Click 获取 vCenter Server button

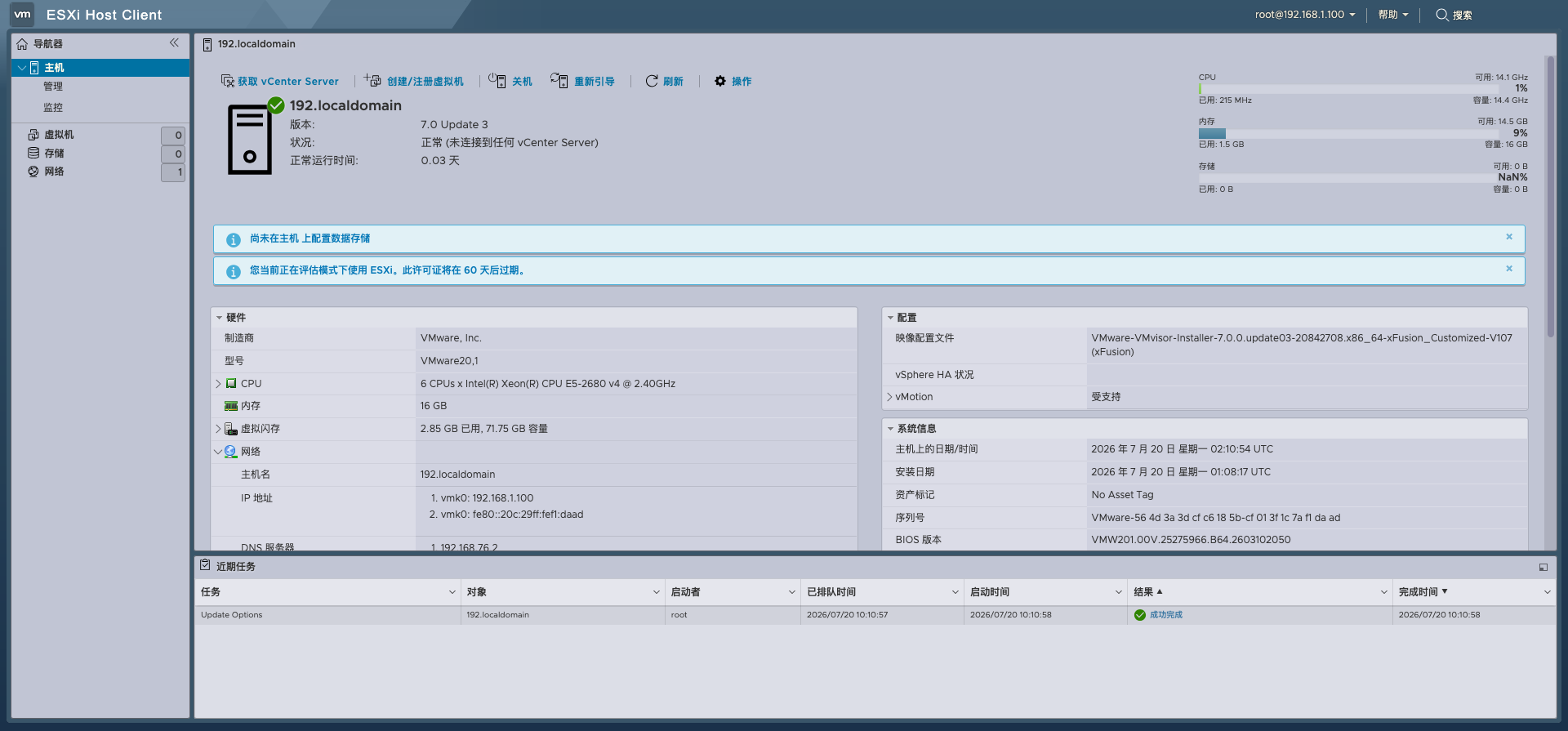tap(280, 81)
